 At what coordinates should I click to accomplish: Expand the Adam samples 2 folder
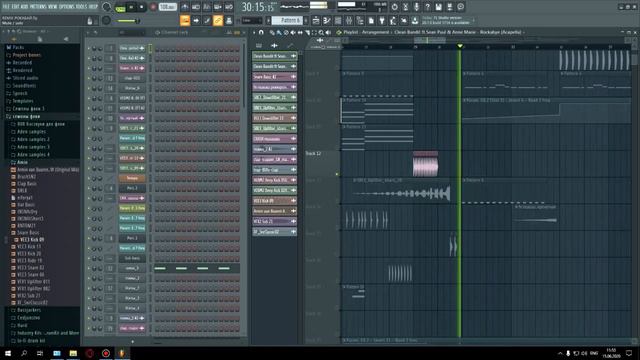[31, 139]
